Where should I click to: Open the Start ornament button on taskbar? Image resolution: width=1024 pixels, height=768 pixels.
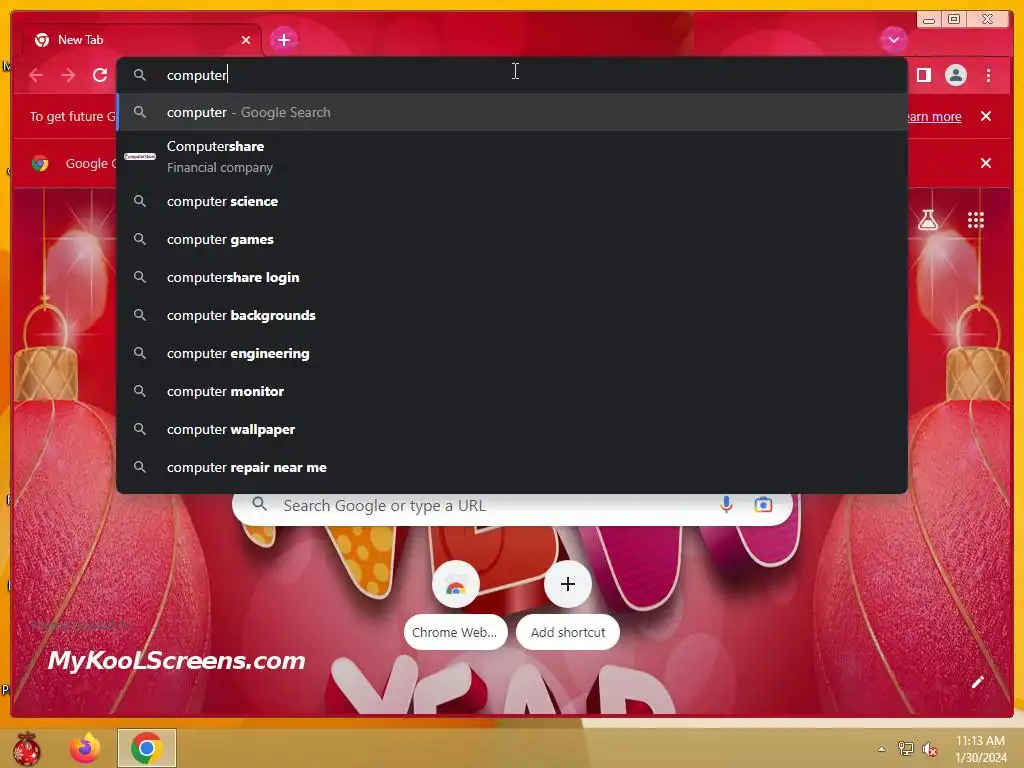click(x=27, y=748)
